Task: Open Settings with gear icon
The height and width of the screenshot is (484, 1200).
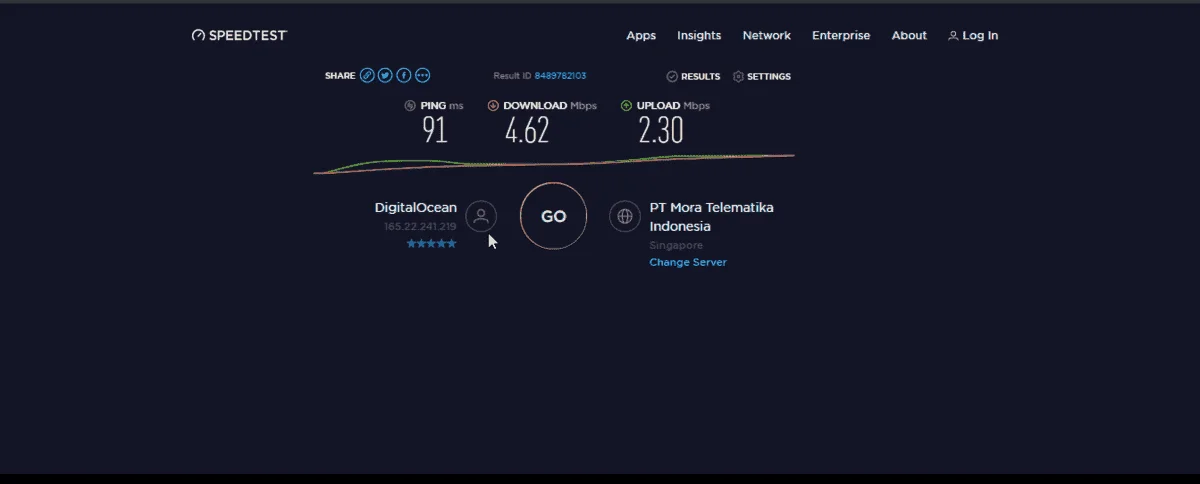Action: (x=762, y=76)
